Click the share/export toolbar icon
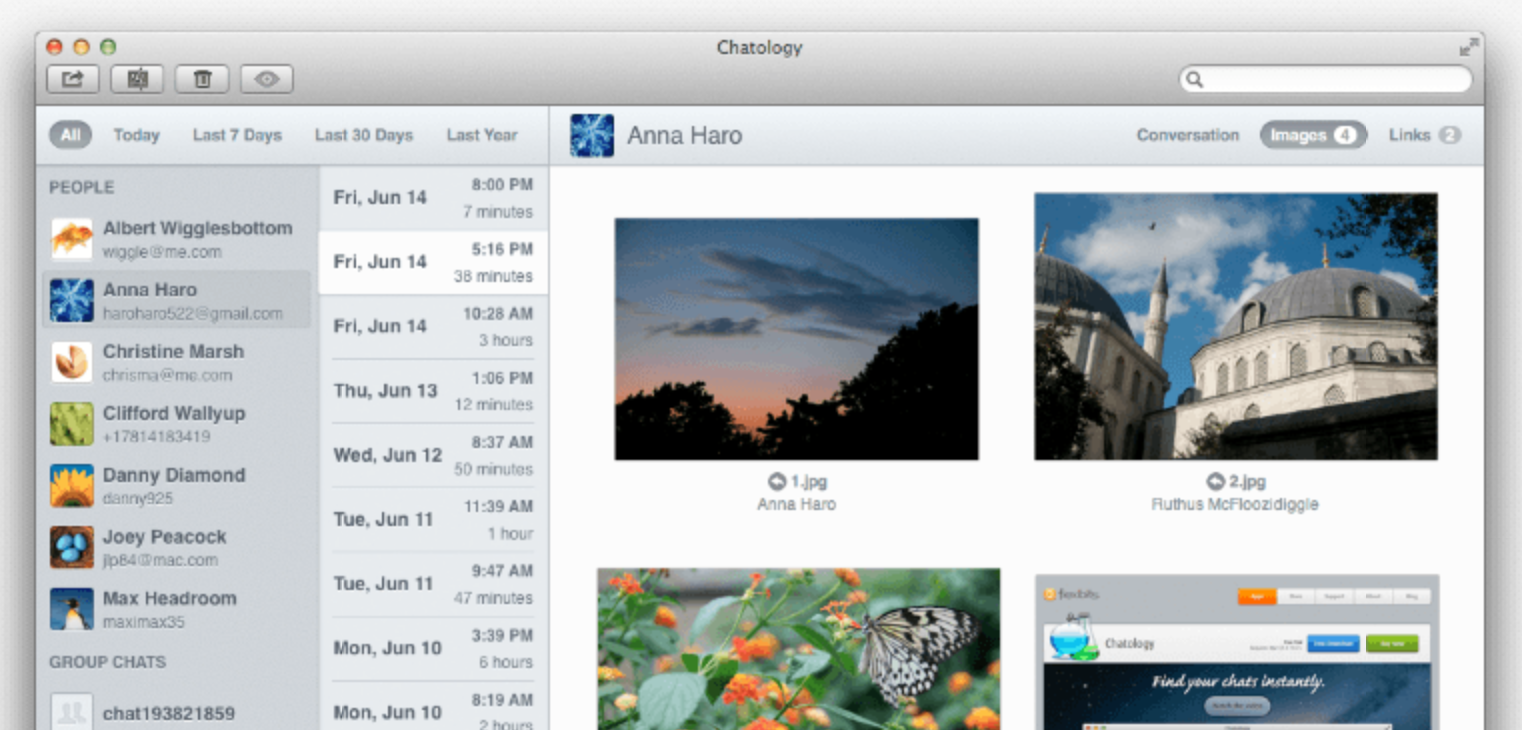Viewport: 1522px width, 730px height. point(72,79)
